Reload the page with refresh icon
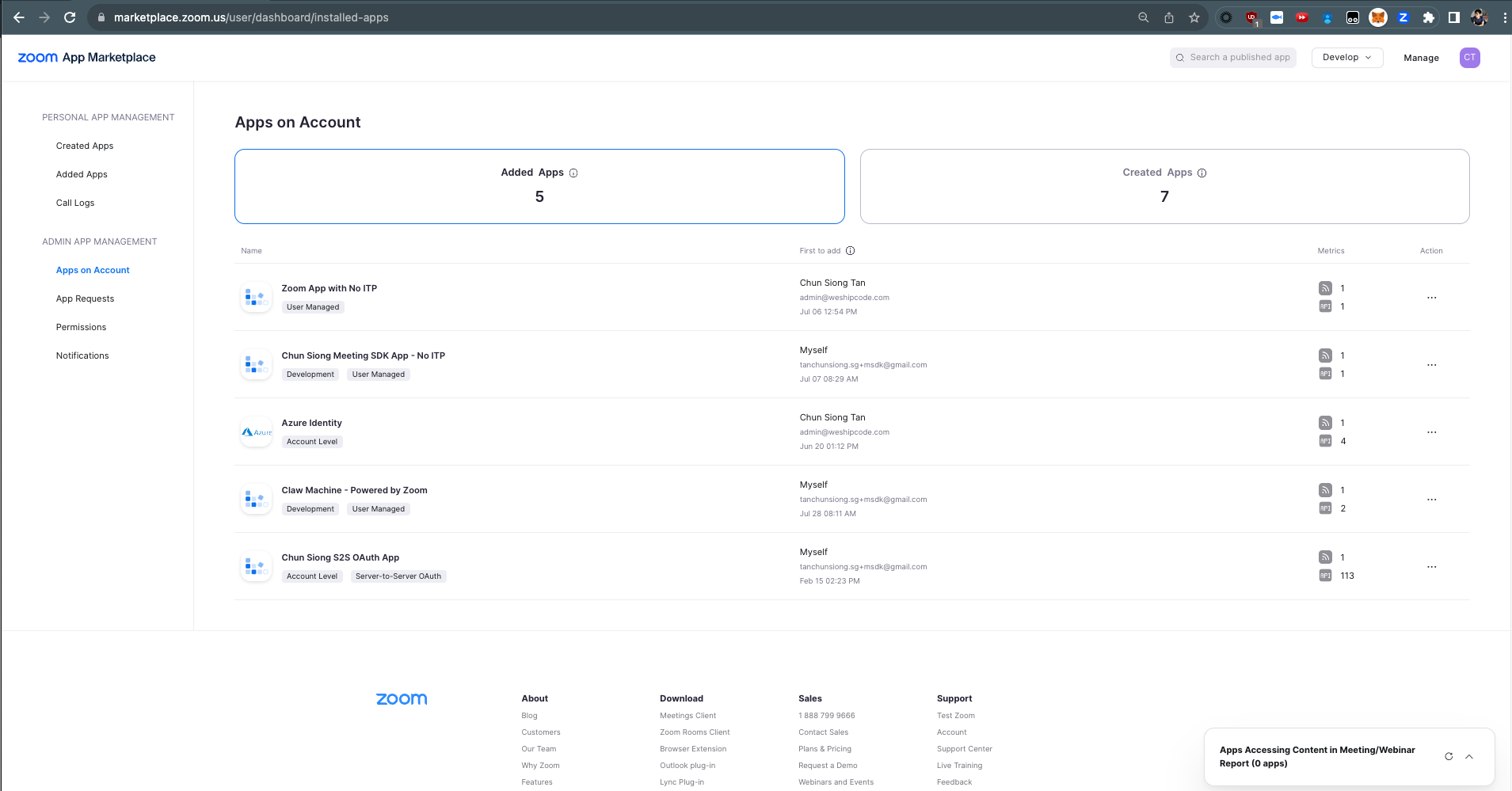Screen dimensions: 1512x791 point(70,17)
